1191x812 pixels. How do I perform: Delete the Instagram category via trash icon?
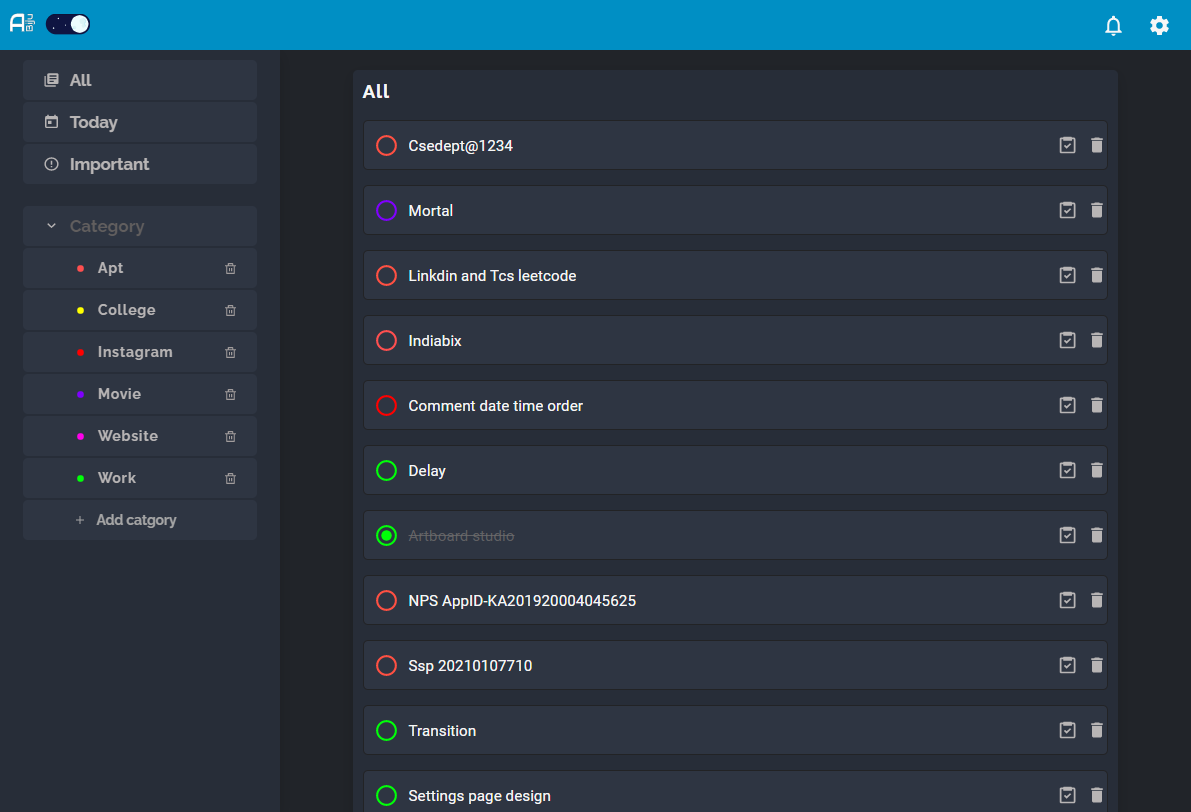[230, 352]
